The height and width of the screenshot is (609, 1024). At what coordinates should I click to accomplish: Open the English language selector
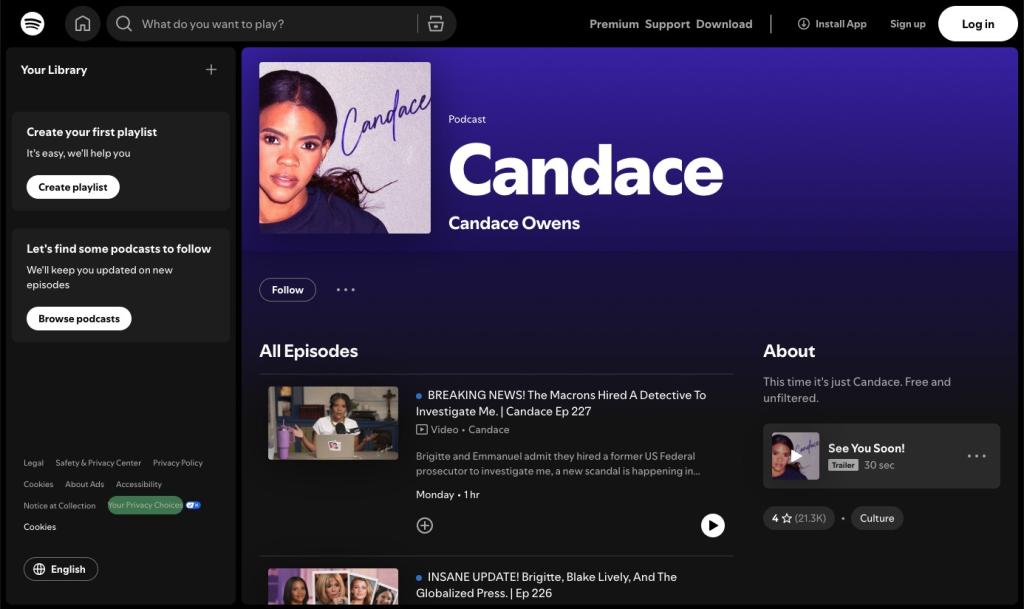coord(61,569)
